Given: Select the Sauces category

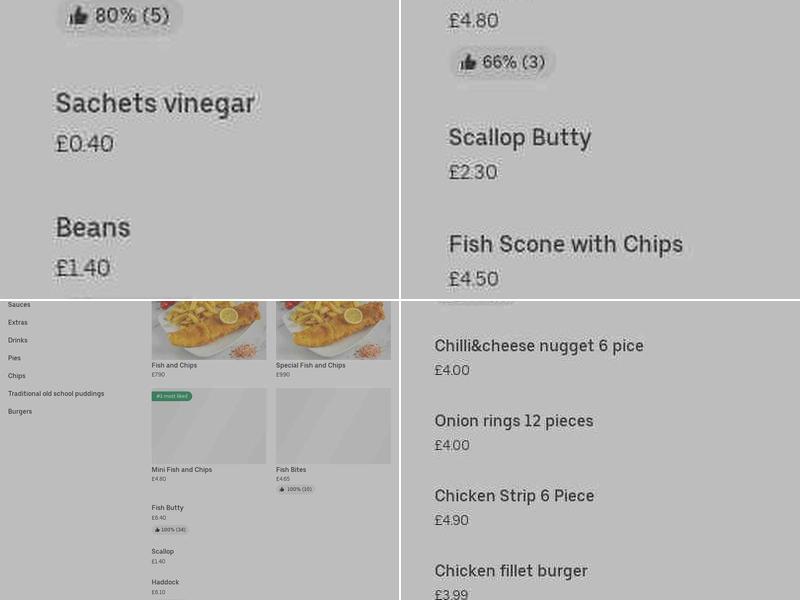Looking at the screenshot, I should [17, 305].
